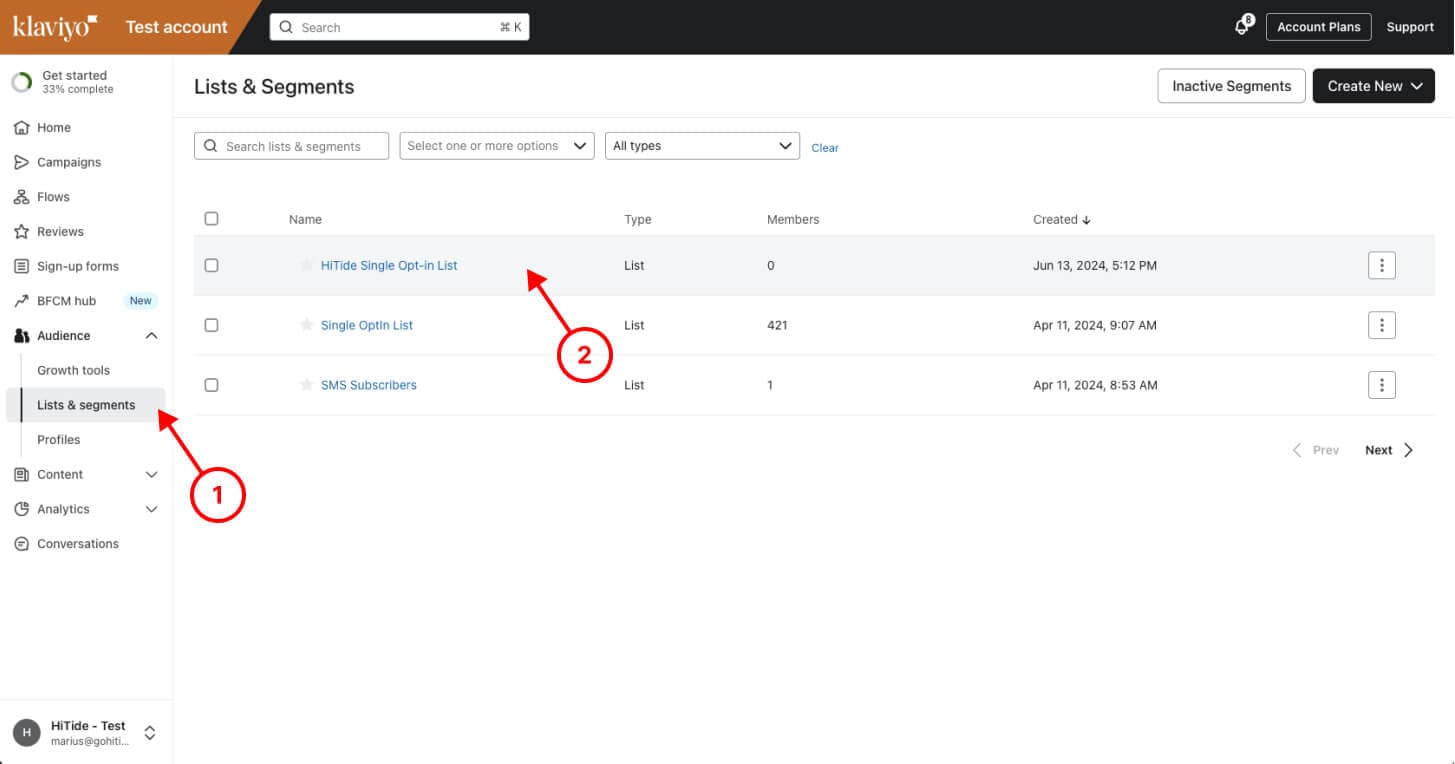Click the Sign-up forms icon
Screen dimensions: 1455x764
pos(21,266)
